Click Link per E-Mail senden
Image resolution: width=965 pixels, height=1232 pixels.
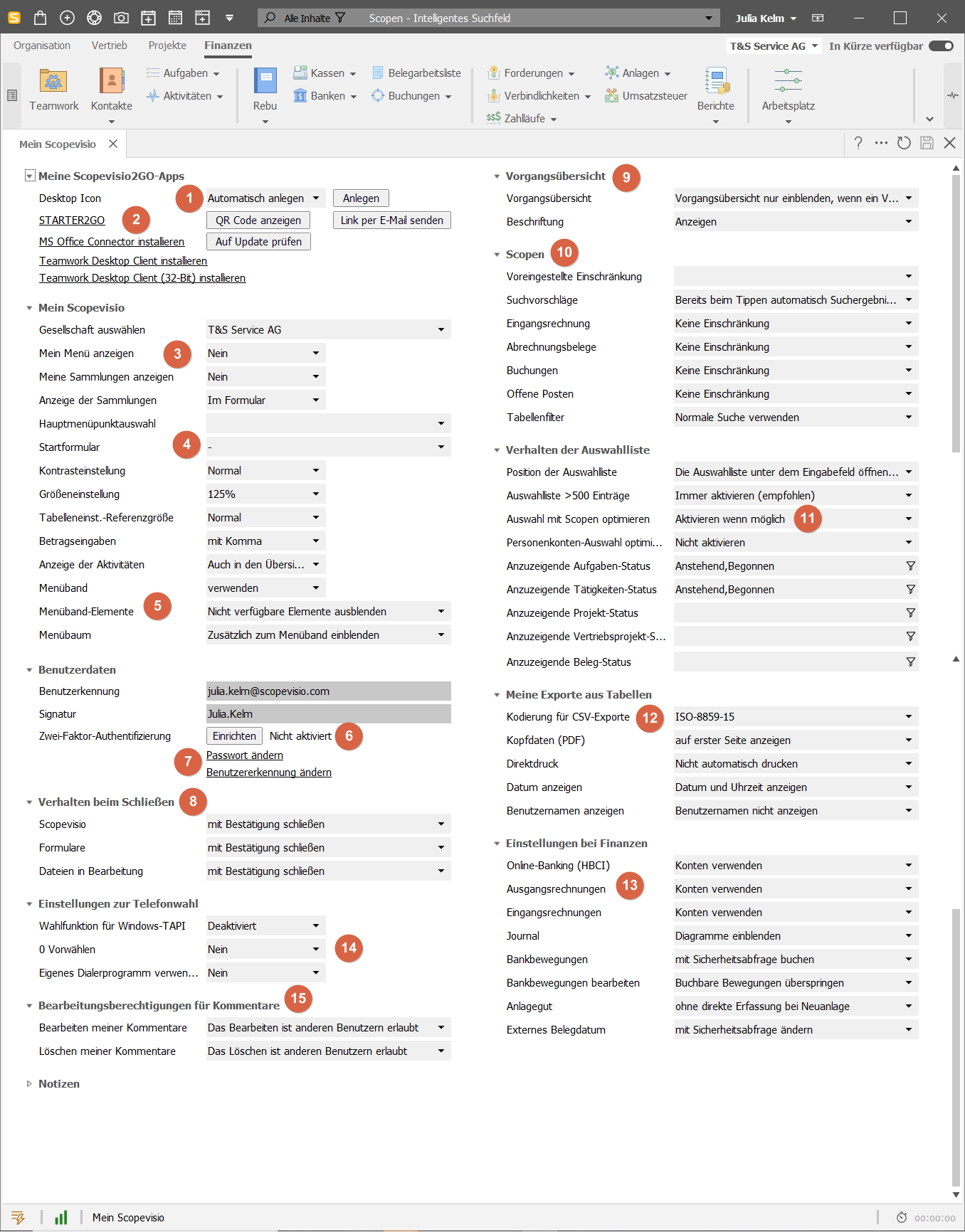(391, 221)
